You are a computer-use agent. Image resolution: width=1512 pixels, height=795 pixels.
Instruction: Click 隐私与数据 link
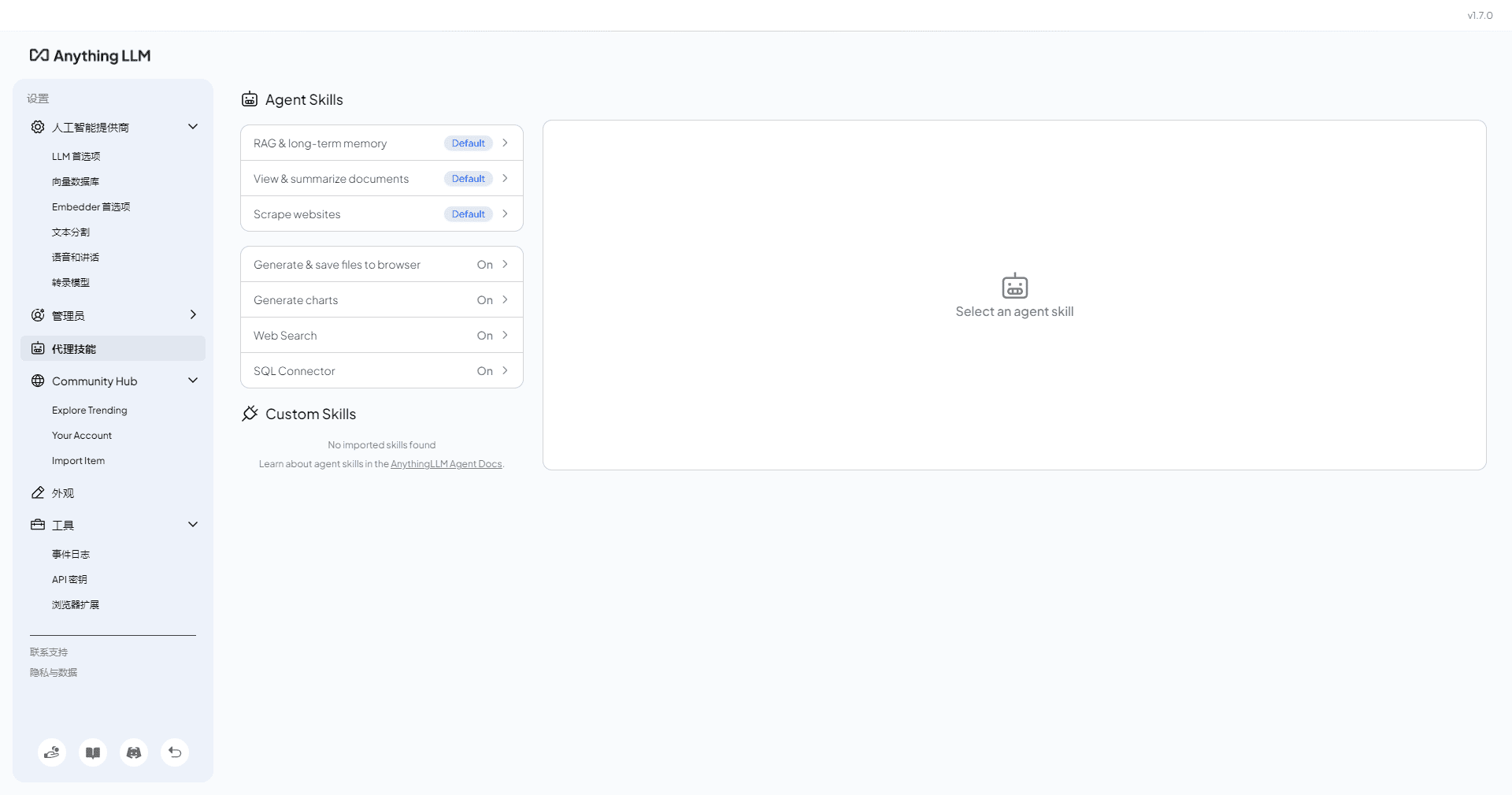(54, 672)
